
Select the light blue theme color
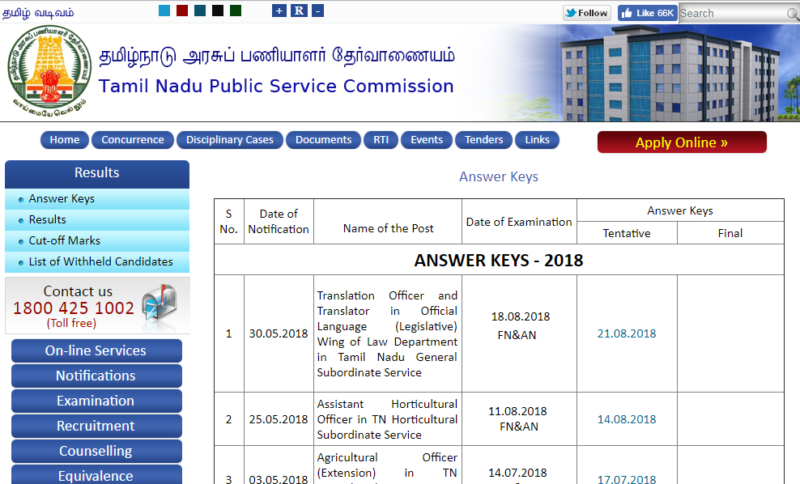pyautogui.click(x=164, y=11)
